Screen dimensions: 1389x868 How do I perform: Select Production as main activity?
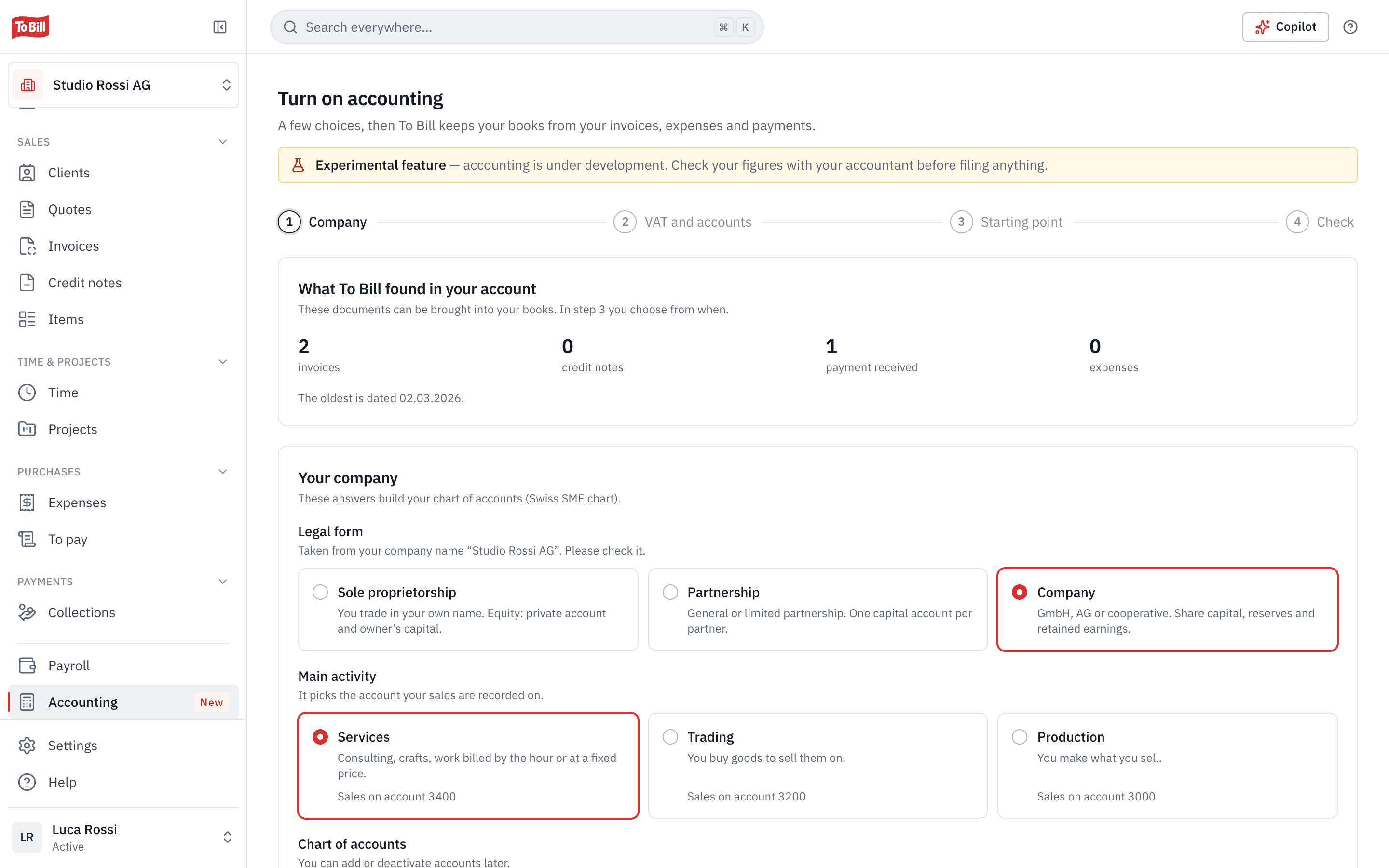(1167, 766)
